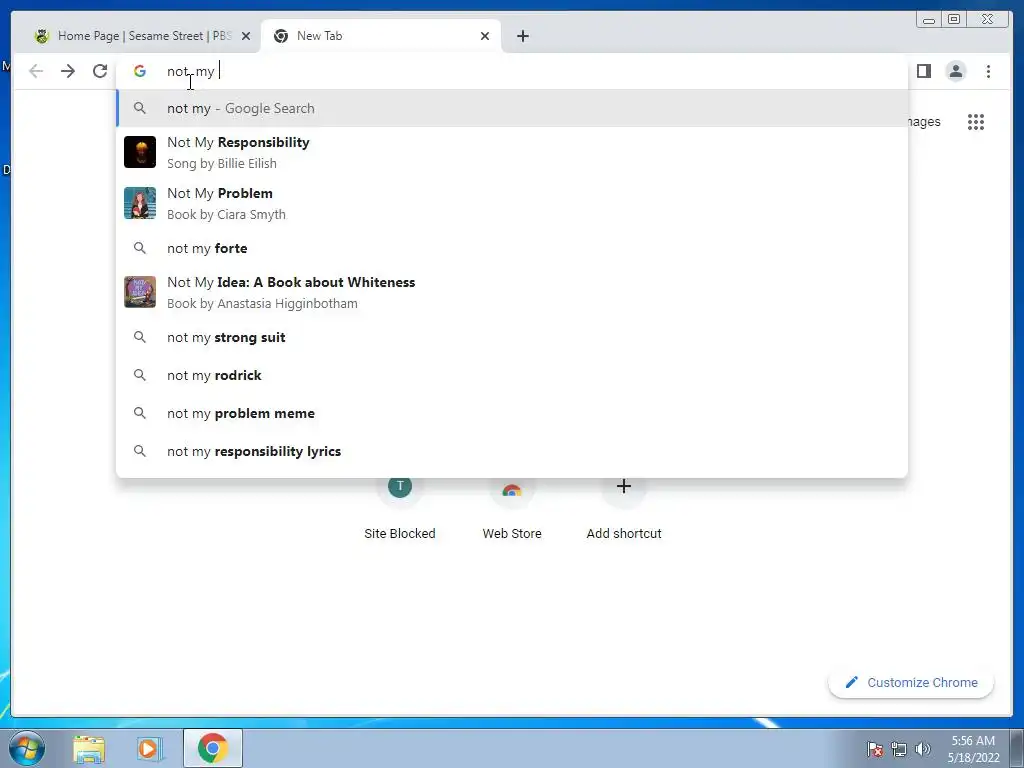The height and width of the screenshot is (768, 1024).
Task: Select 'not my forte' suggestion
Action: [x=512, y=248]
